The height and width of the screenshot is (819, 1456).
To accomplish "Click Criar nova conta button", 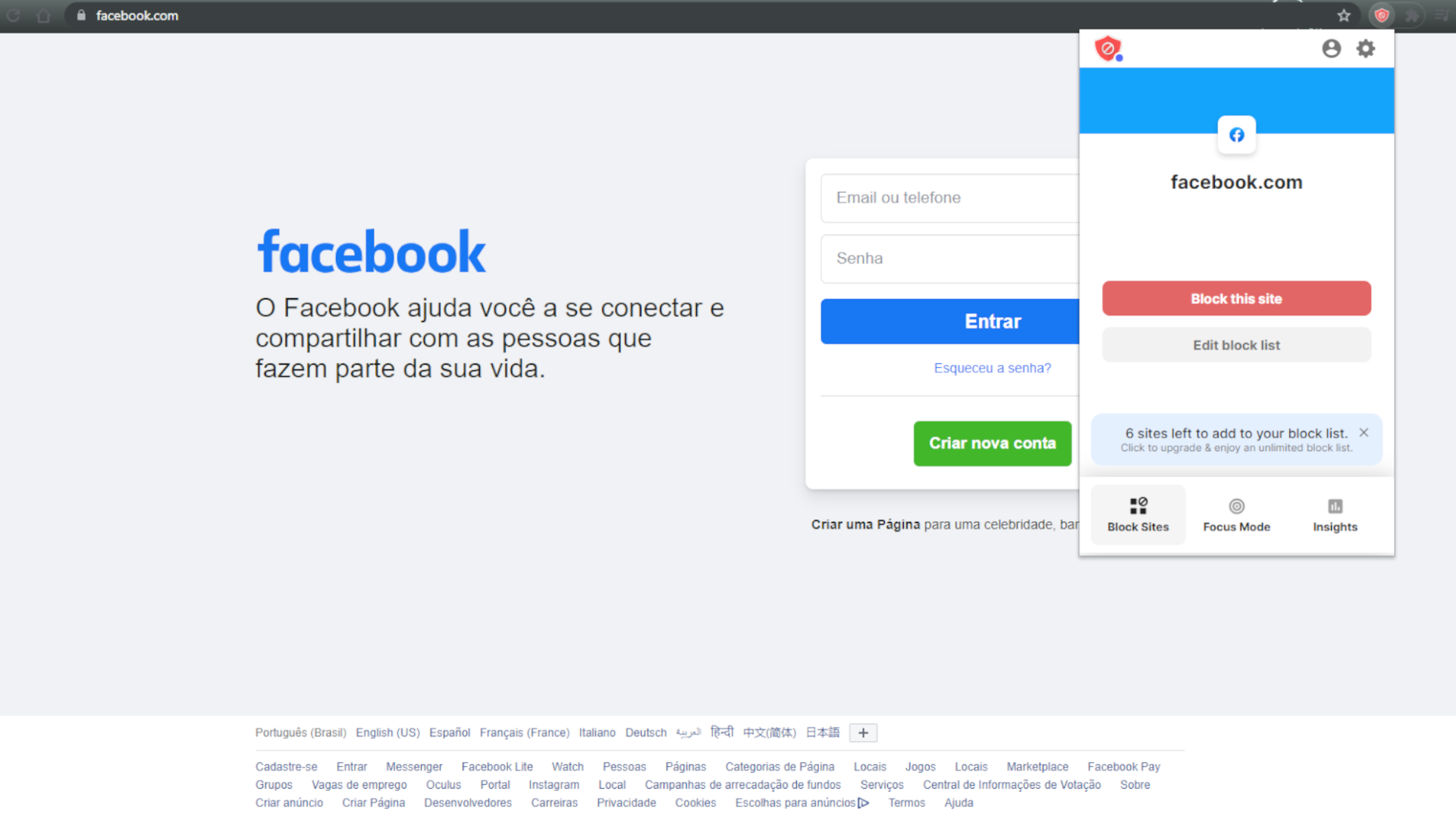I will pos(991,443).
